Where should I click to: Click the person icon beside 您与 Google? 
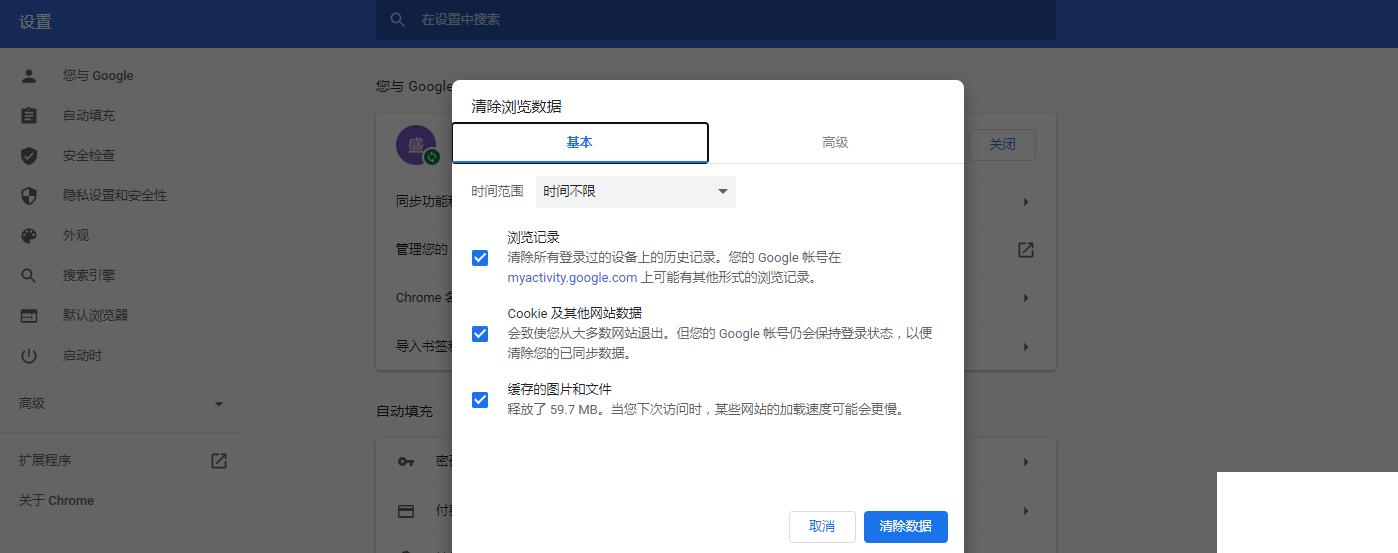(x=29, y=76)
